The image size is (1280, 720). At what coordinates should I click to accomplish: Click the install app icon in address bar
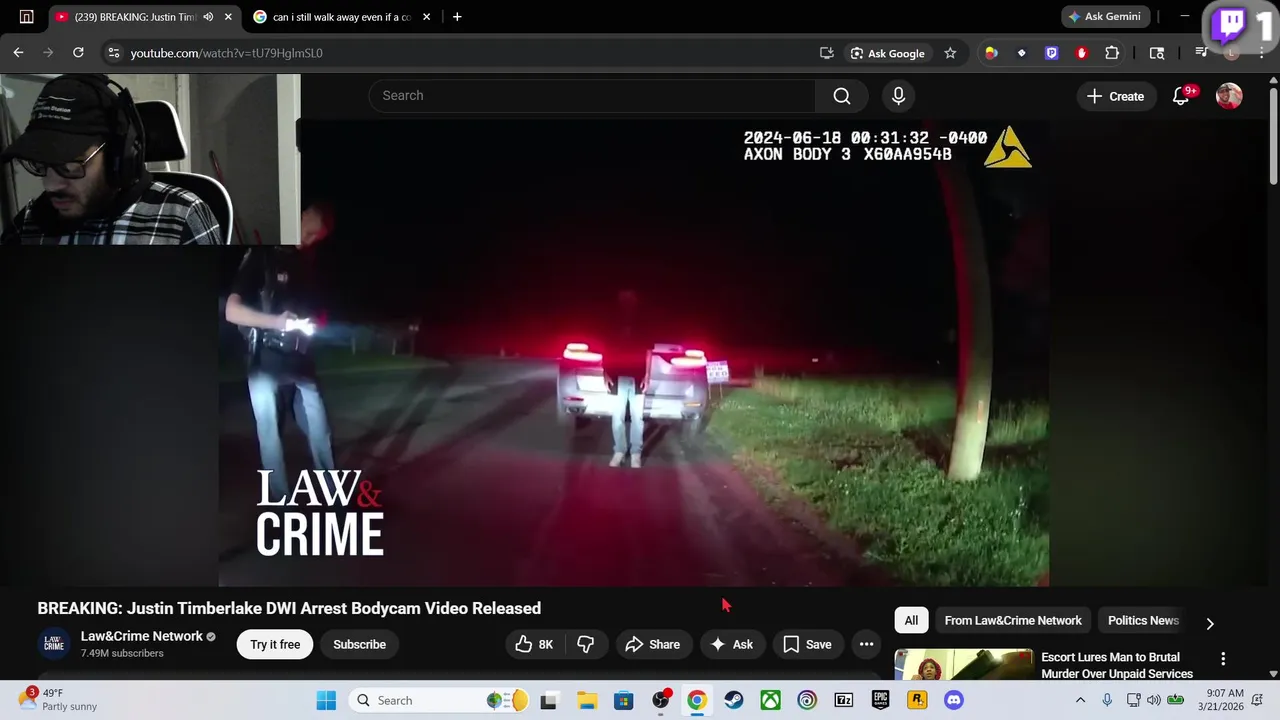pos(827,53)
